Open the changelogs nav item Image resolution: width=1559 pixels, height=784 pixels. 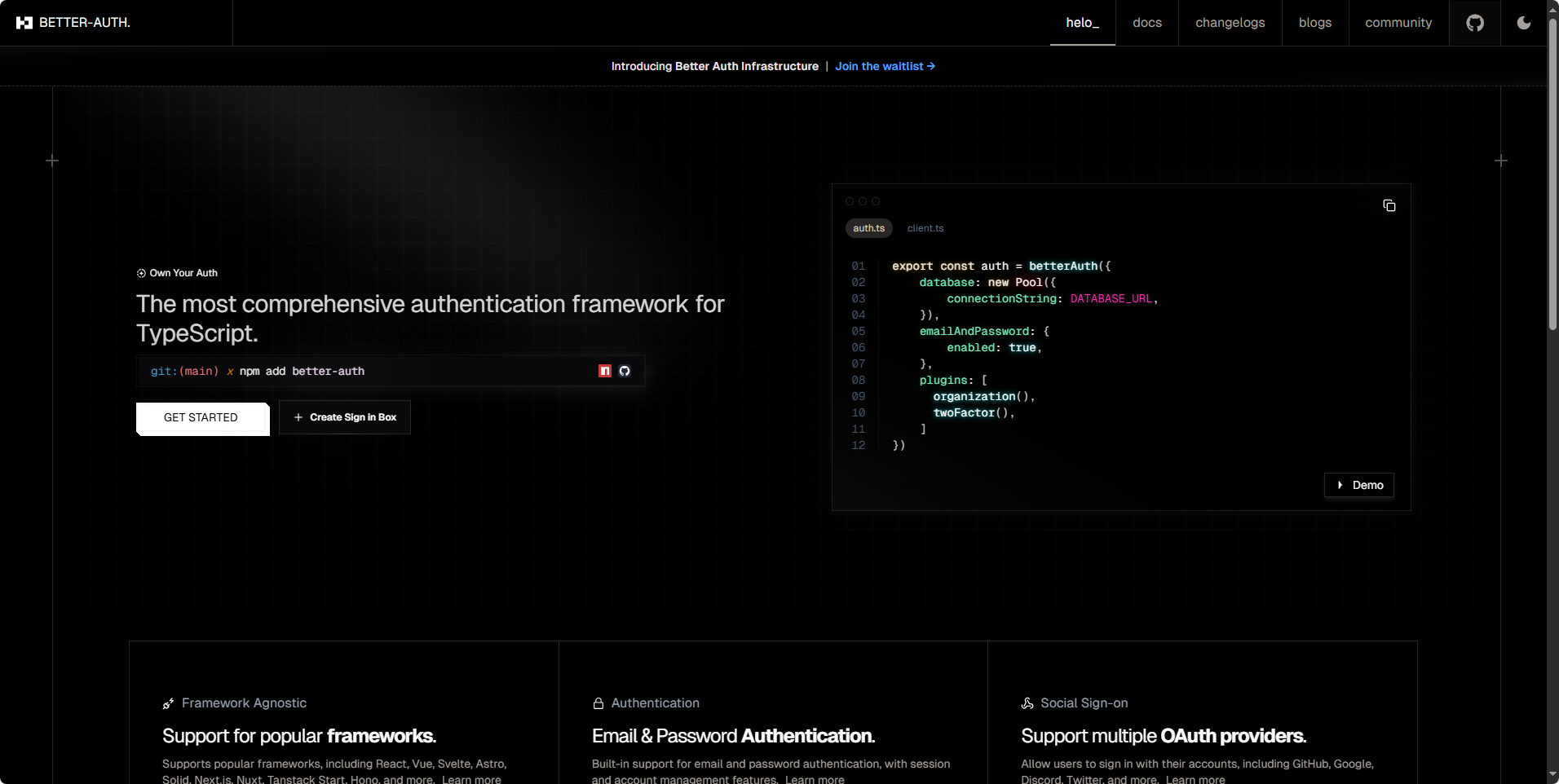click(x=1230, y=23)
